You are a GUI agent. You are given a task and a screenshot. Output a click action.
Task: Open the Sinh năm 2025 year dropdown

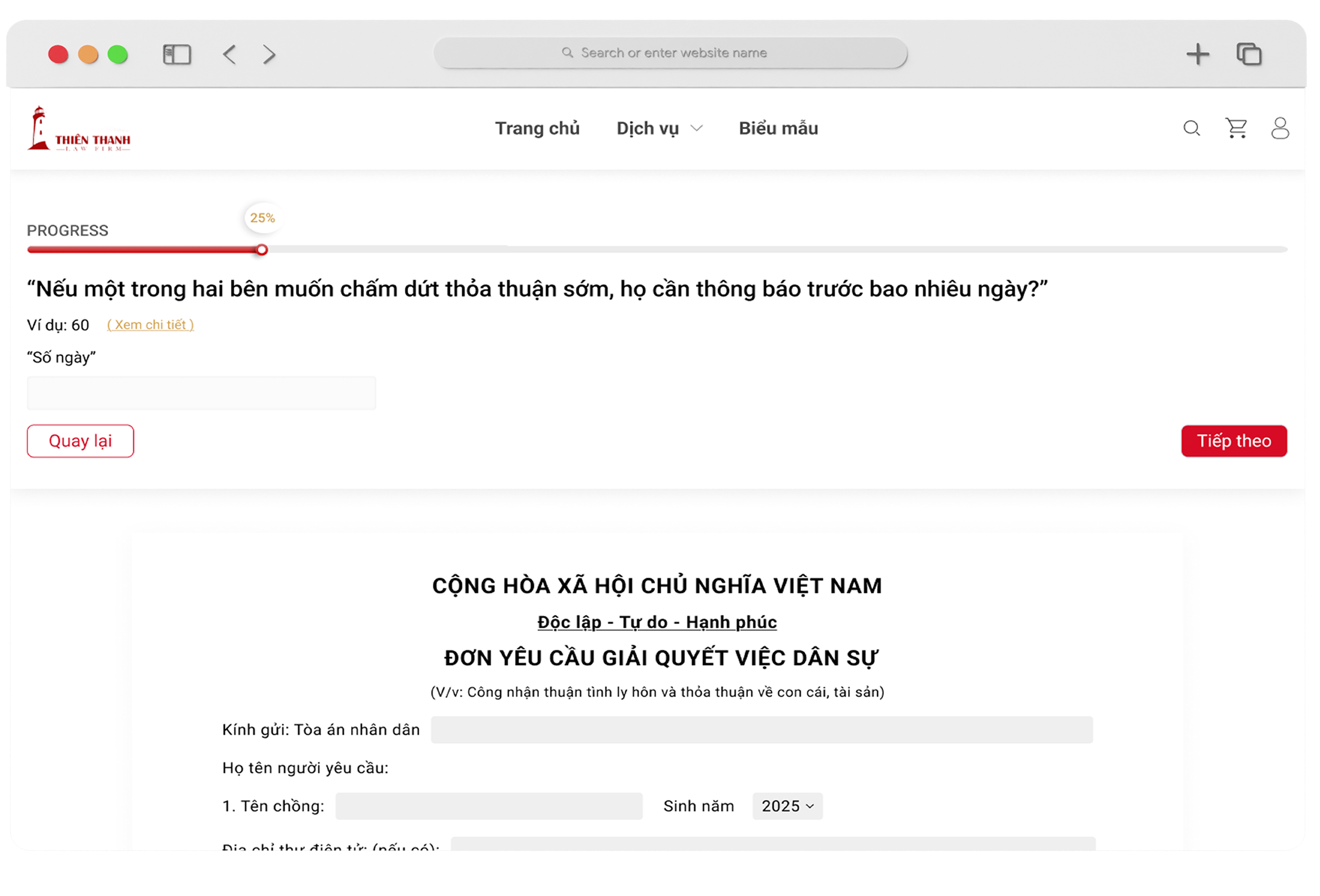coord(787,806)
